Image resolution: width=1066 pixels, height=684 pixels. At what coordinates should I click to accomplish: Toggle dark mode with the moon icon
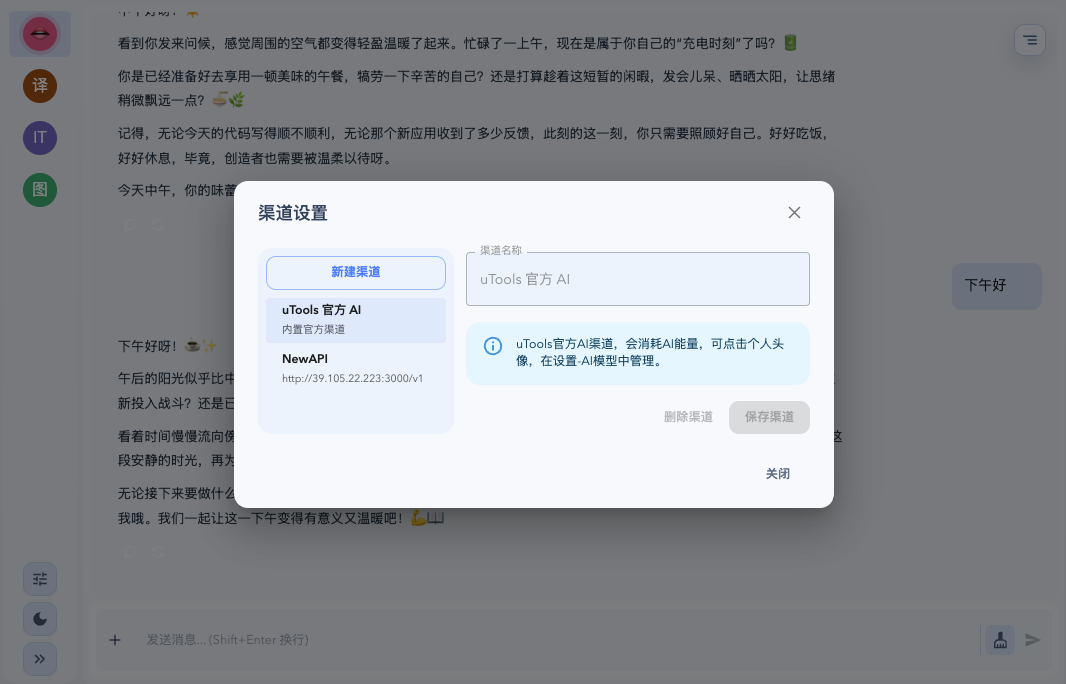point(40,619)
